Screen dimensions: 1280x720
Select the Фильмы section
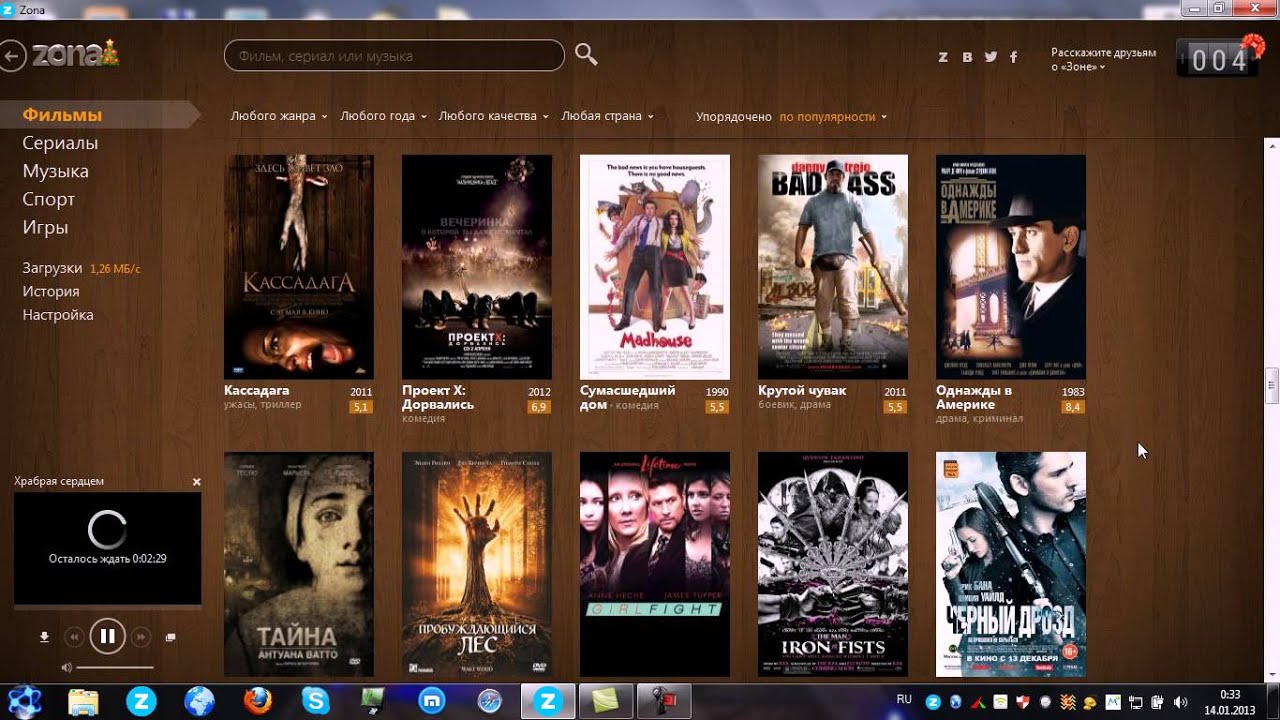[x=62, y=115]
